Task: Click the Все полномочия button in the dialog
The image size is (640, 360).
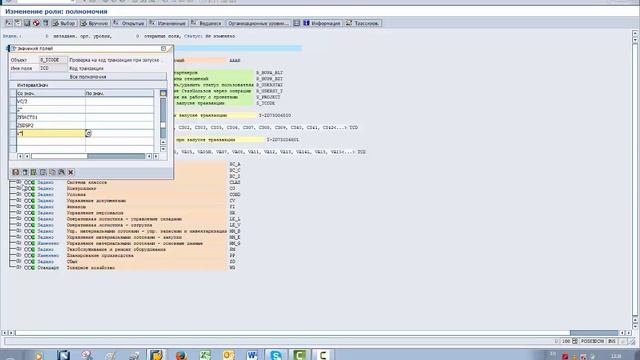Action: tap(88, 77)
